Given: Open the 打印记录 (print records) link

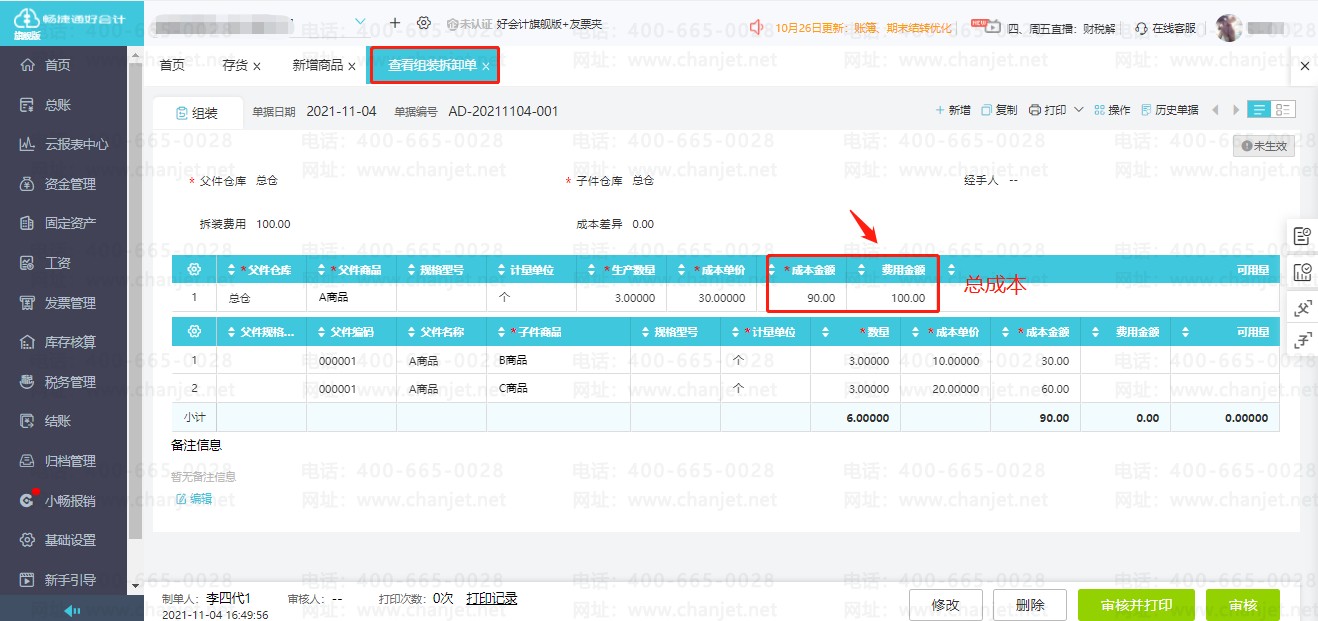Looking at the screenshot, I should pyautogui.click(x=491, y=598).
